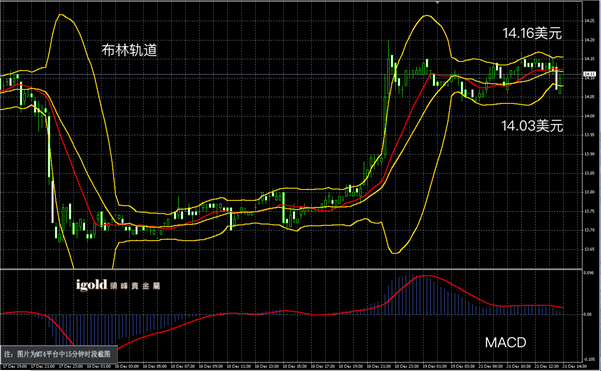Click the 14.25 price axis value

[590, 21]
